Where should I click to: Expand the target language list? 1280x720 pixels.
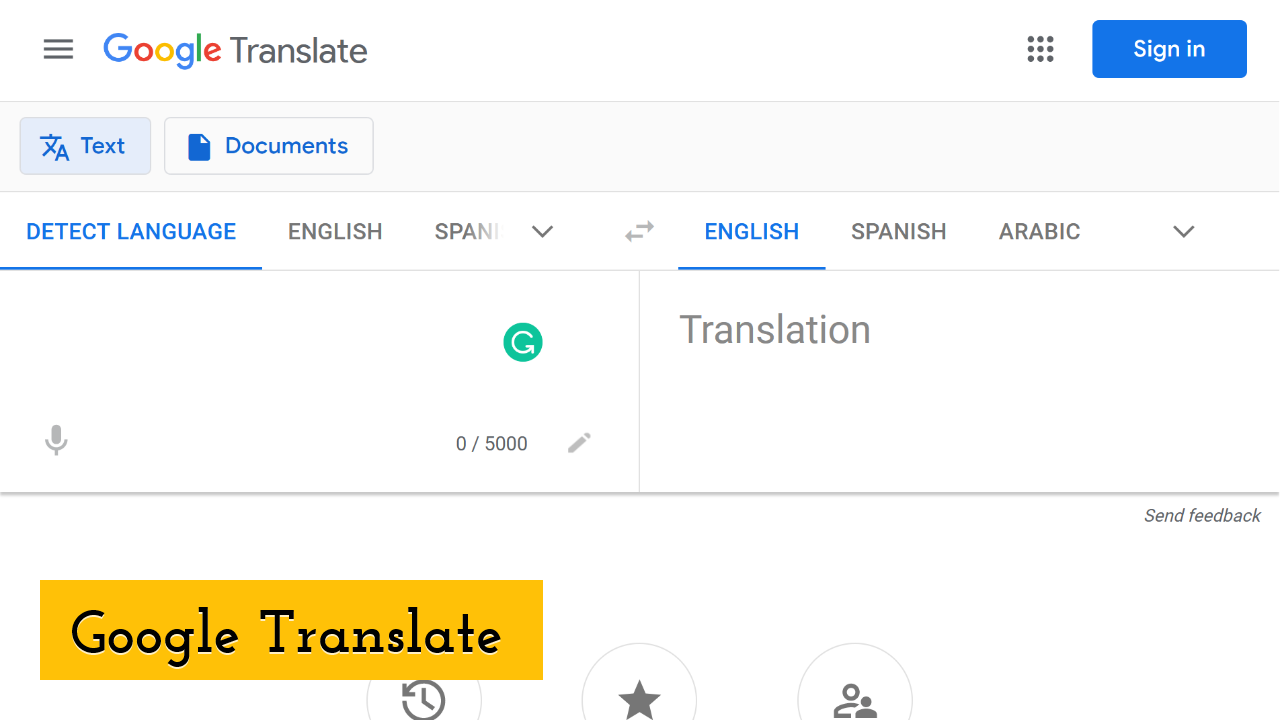(x=1184, y=232)
